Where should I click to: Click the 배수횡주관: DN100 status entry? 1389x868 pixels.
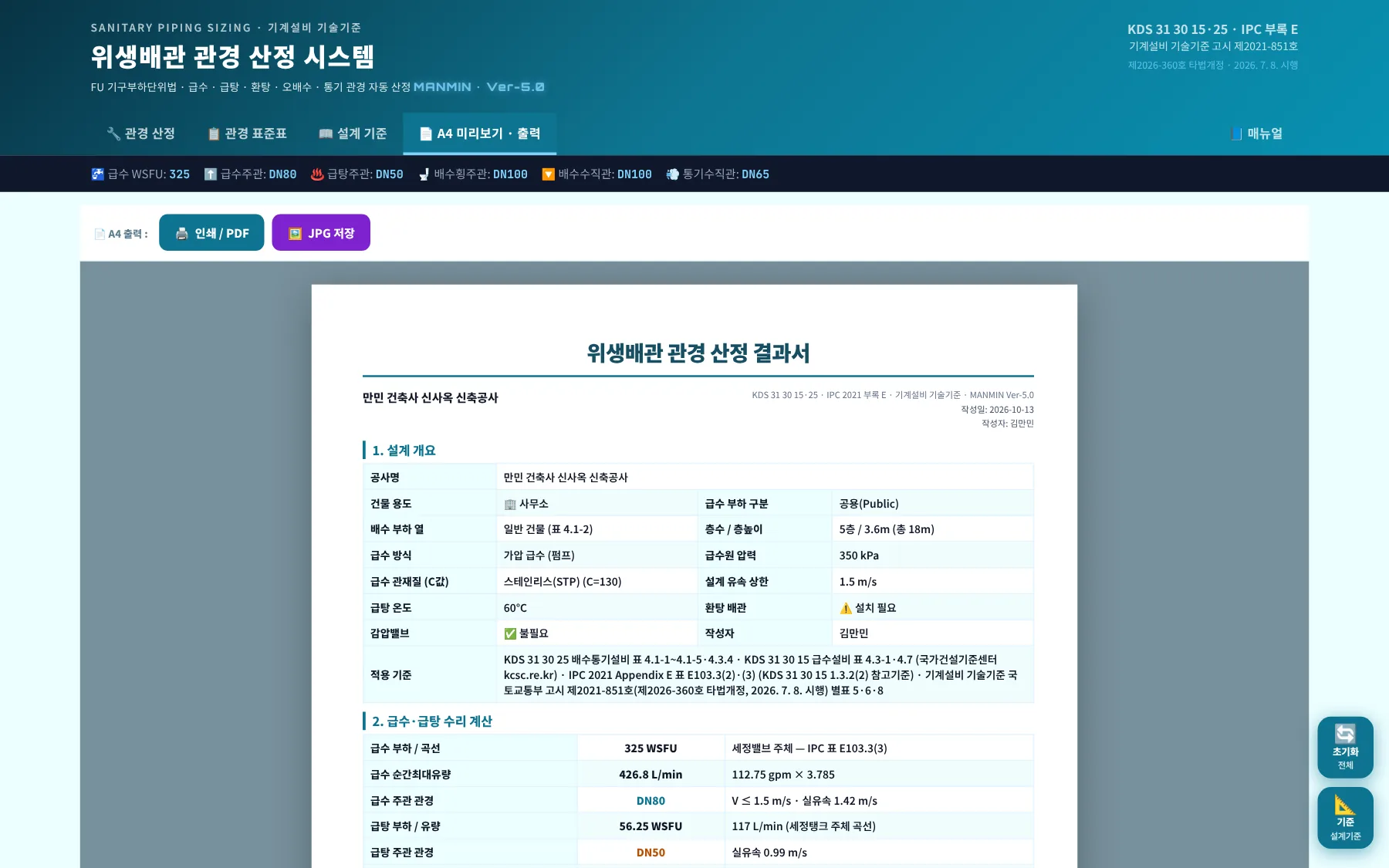pyautogui.click(x=472, y=174)
